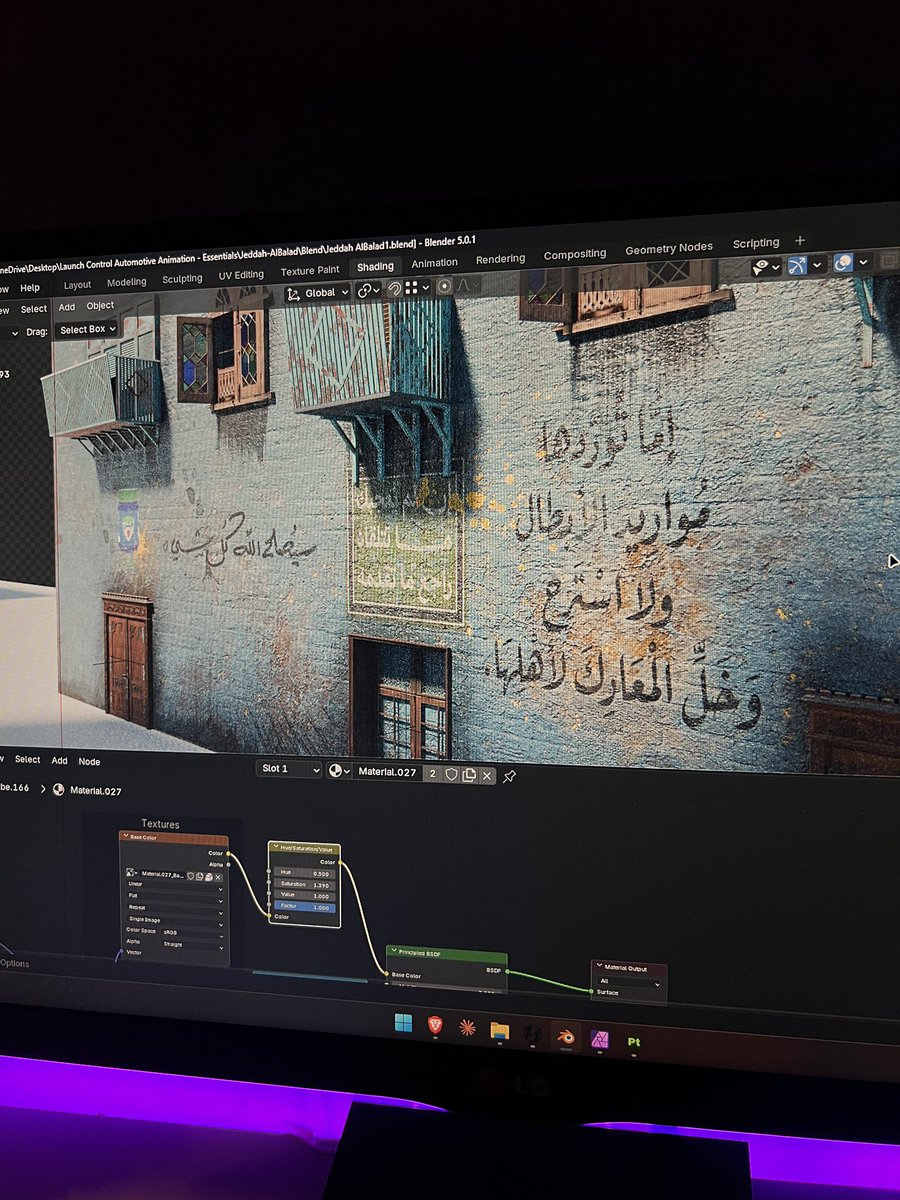Open the viewport Select menu
The width and height of the screenshot is (900, 1200).
34,309
